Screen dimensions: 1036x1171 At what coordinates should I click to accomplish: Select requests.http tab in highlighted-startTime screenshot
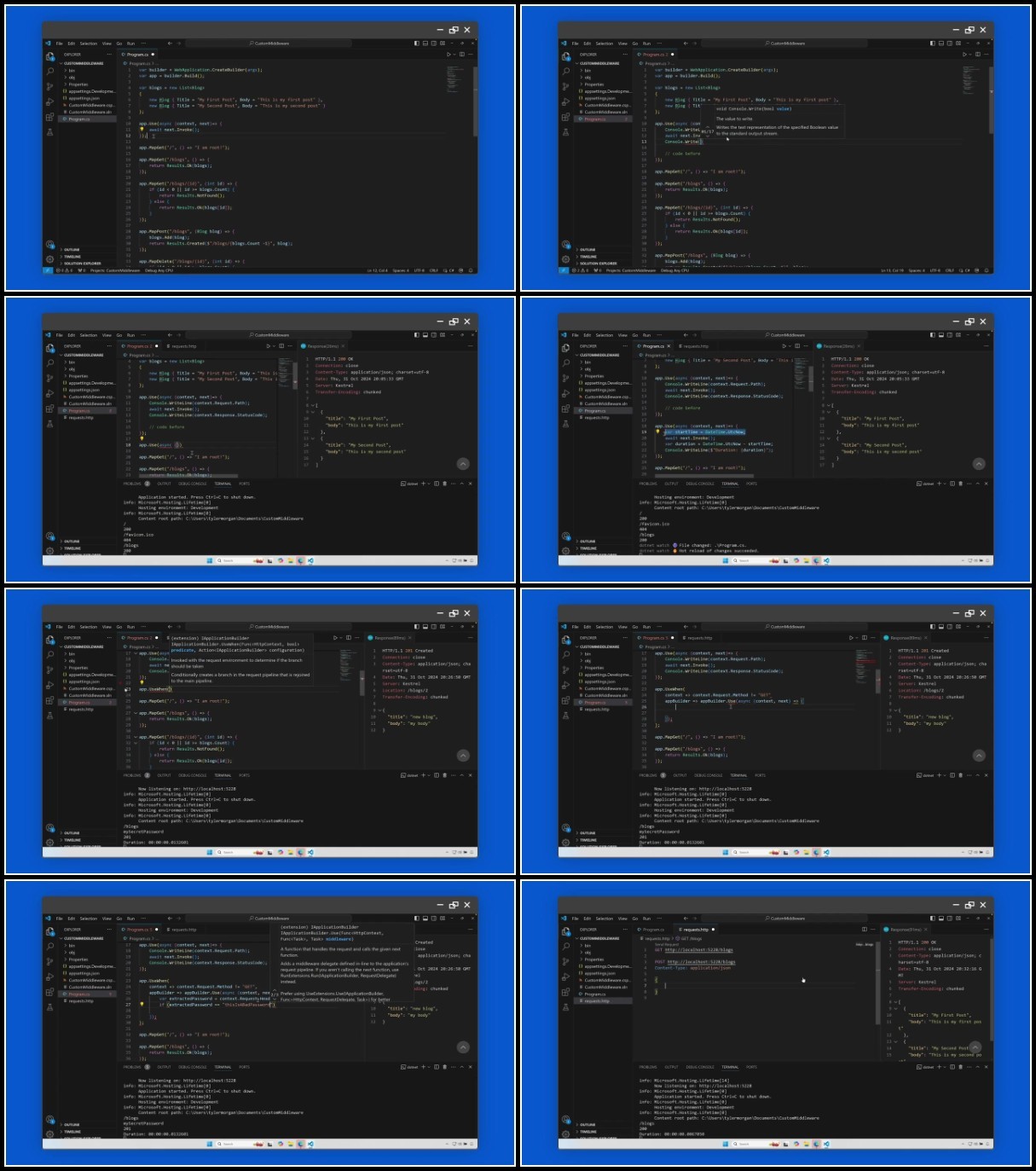[x=697, y=346]
